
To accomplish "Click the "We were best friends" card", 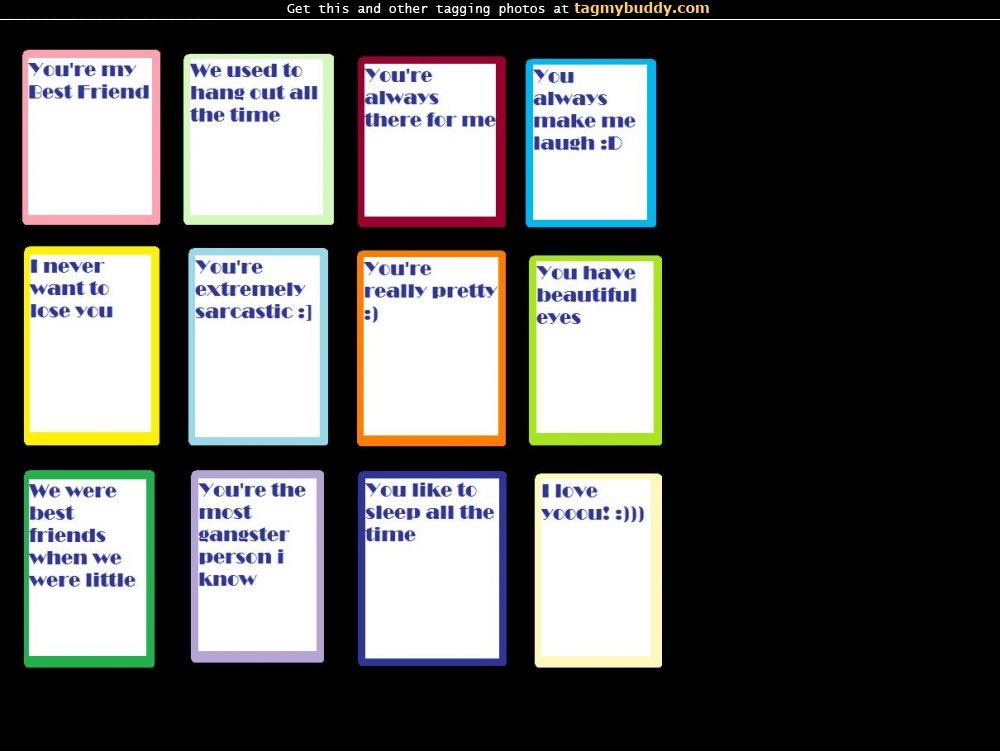I will (89, 569).
